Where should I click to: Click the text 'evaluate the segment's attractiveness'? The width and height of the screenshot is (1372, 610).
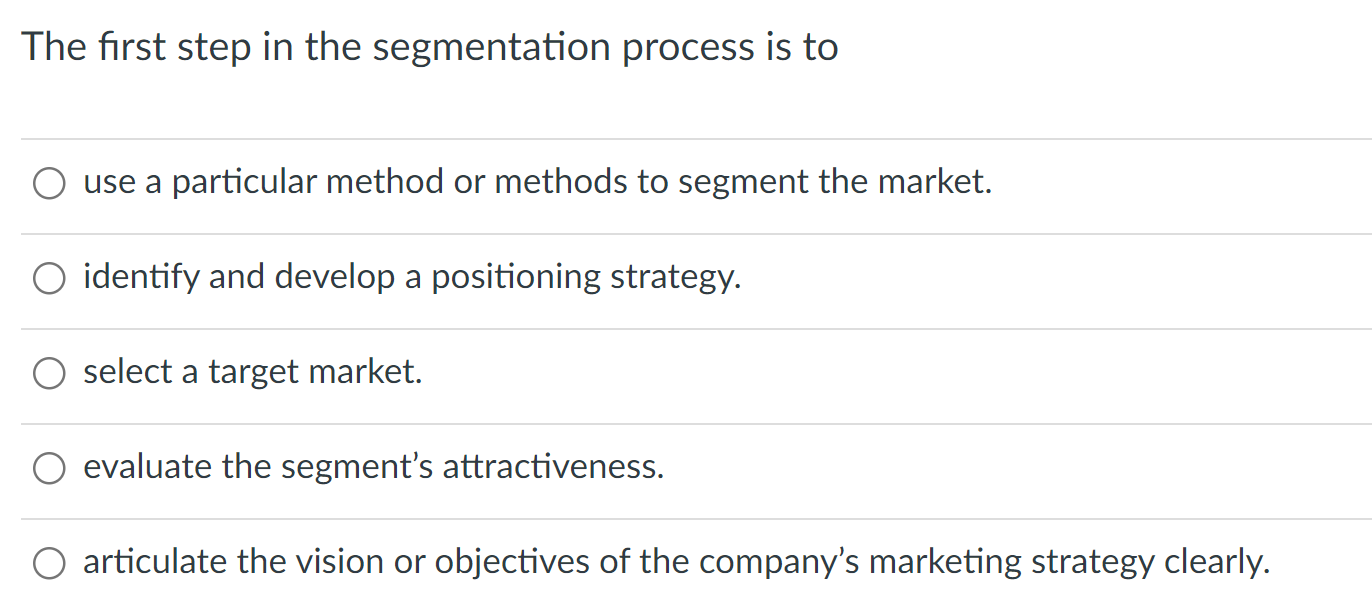374,467
